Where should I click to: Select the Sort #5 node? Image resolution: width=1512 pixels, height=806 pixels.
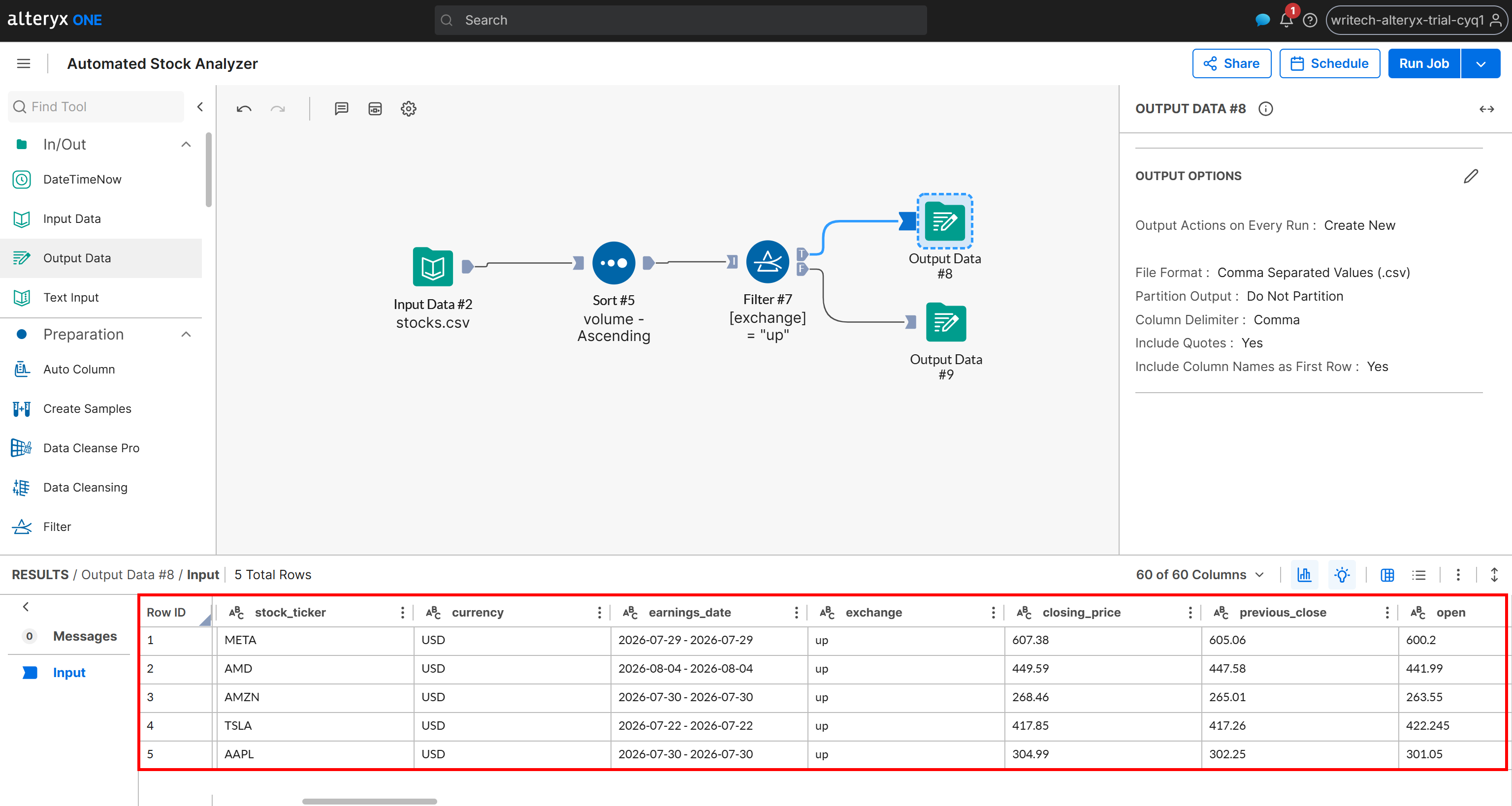613,263
